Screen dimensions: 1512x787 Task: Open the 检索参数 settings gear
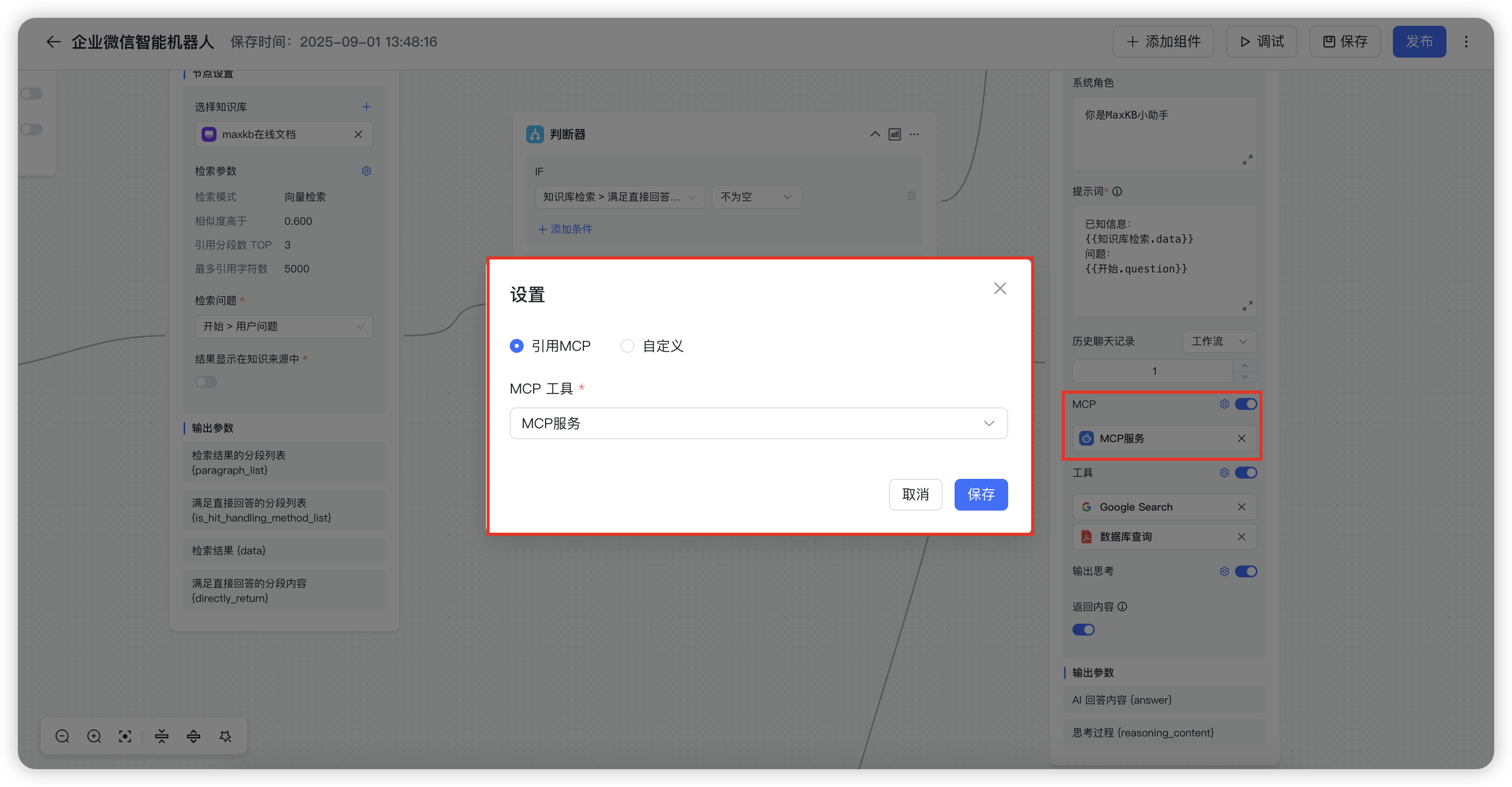coord(366,171)
